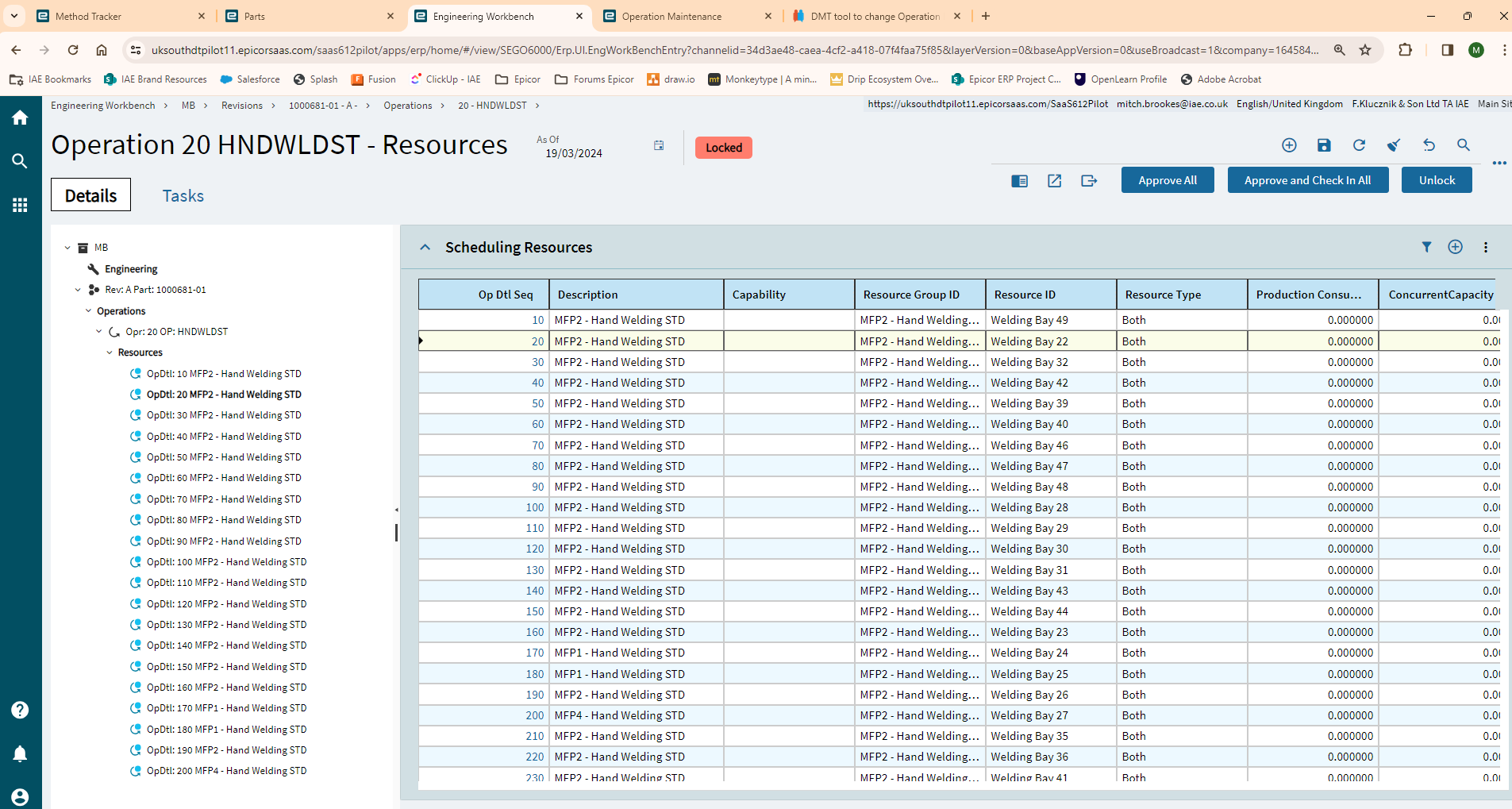Click the save icon in the top toolbar

coord(1323,145)
